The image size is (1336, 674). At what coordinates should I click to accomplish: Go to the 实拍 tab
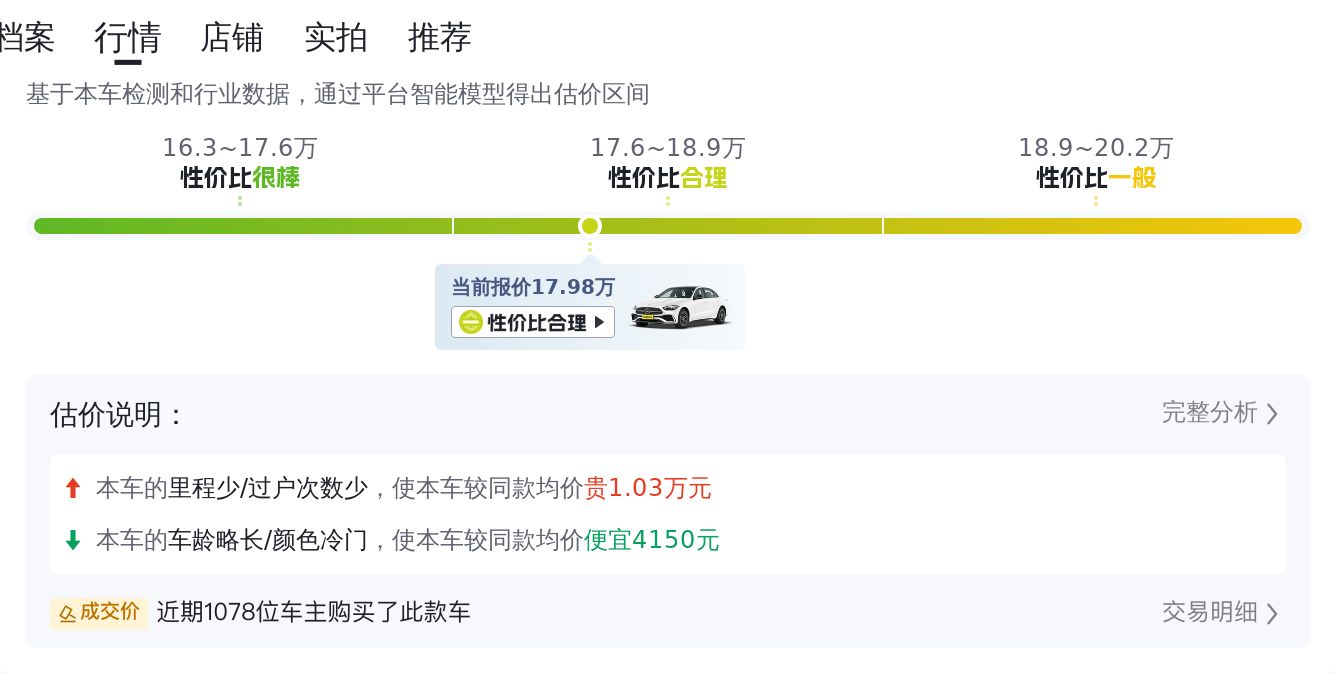point(336,38)
